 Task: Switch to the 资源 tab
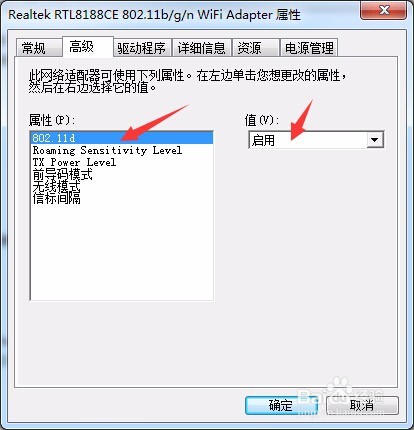tap(256, 48)
